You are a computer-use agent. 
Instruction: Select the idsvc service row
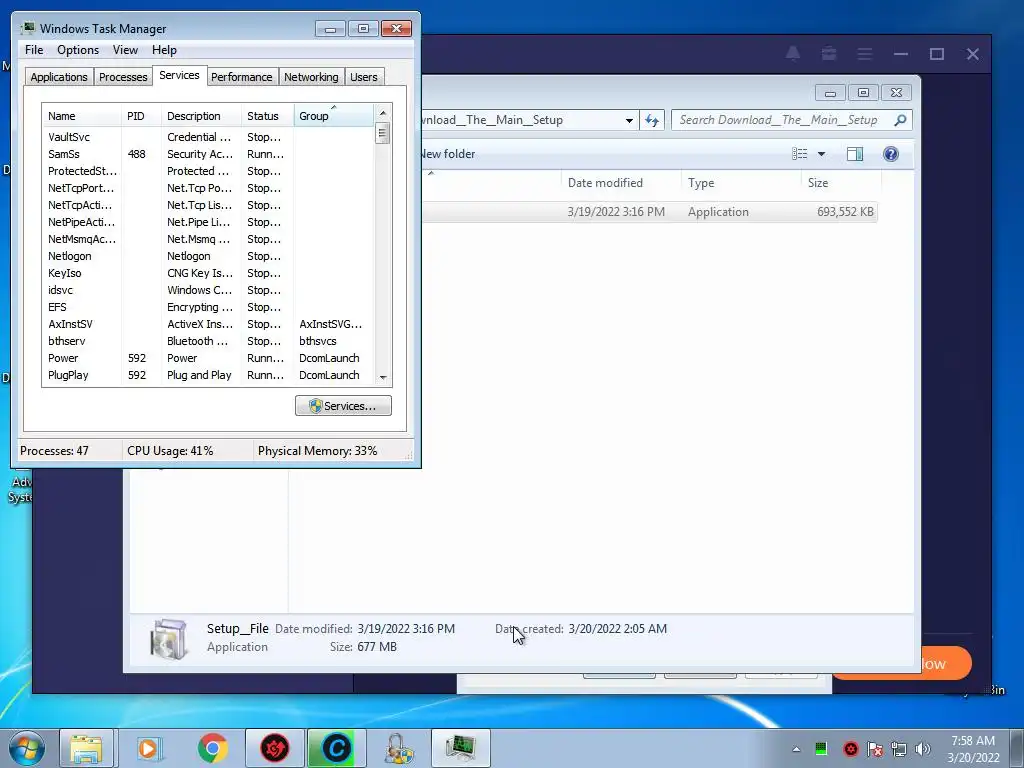208,290
